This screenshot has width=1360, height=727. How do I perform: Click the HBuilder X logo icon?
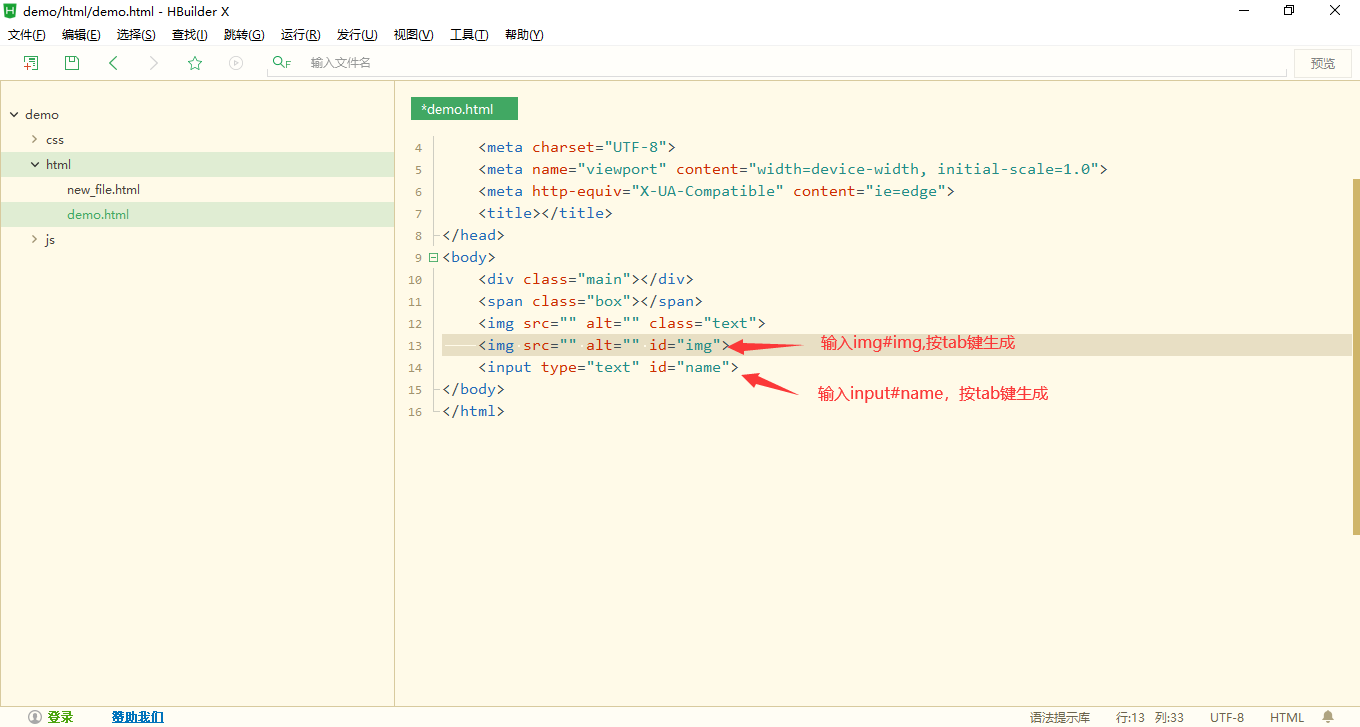[10, 11]
